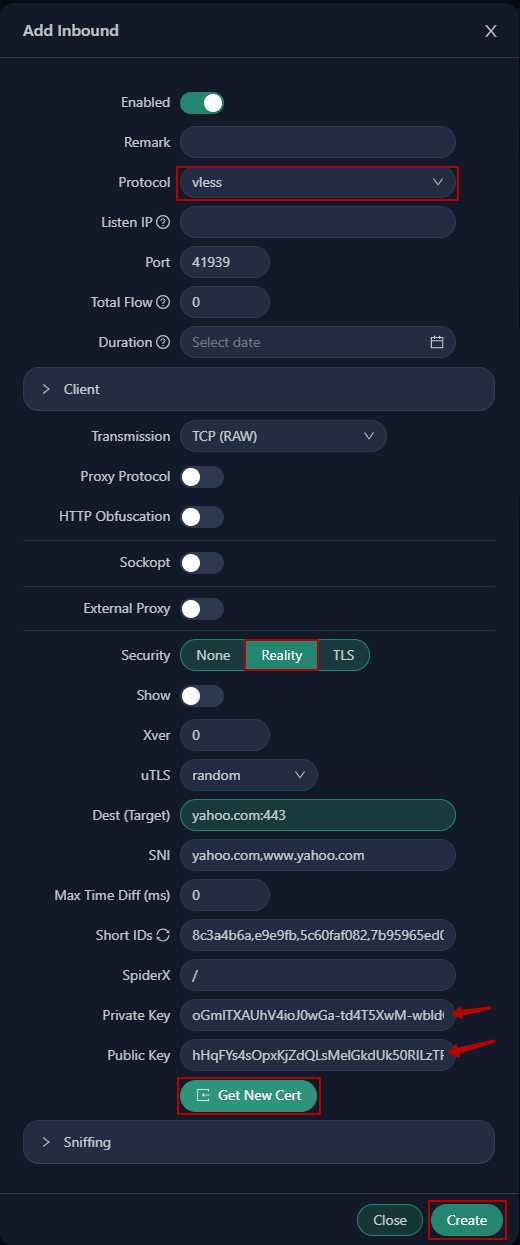
Task: Click the Duration help icon
Action: coord(163,342)
